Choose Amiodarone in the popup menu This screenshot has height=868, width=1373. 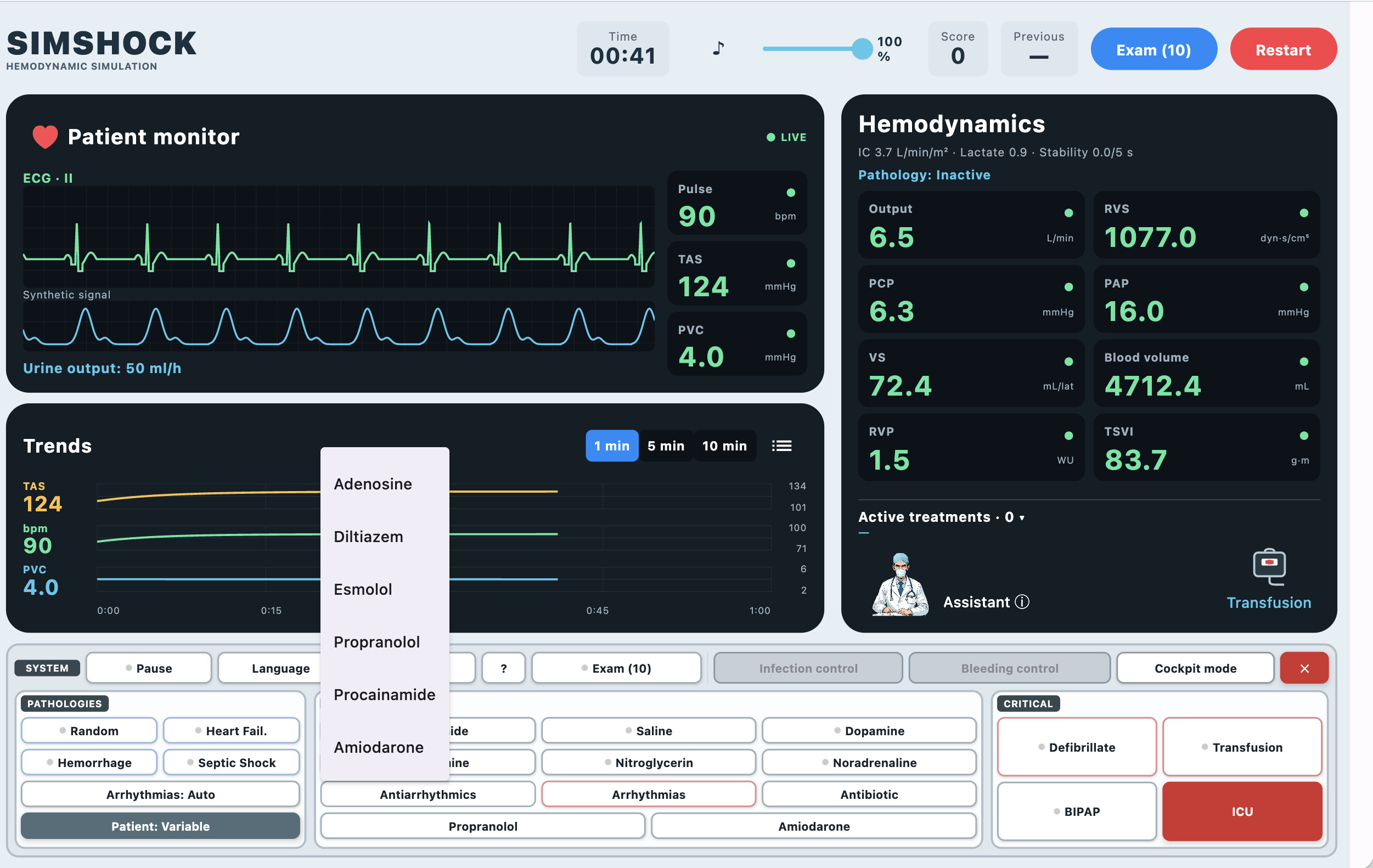385,747
